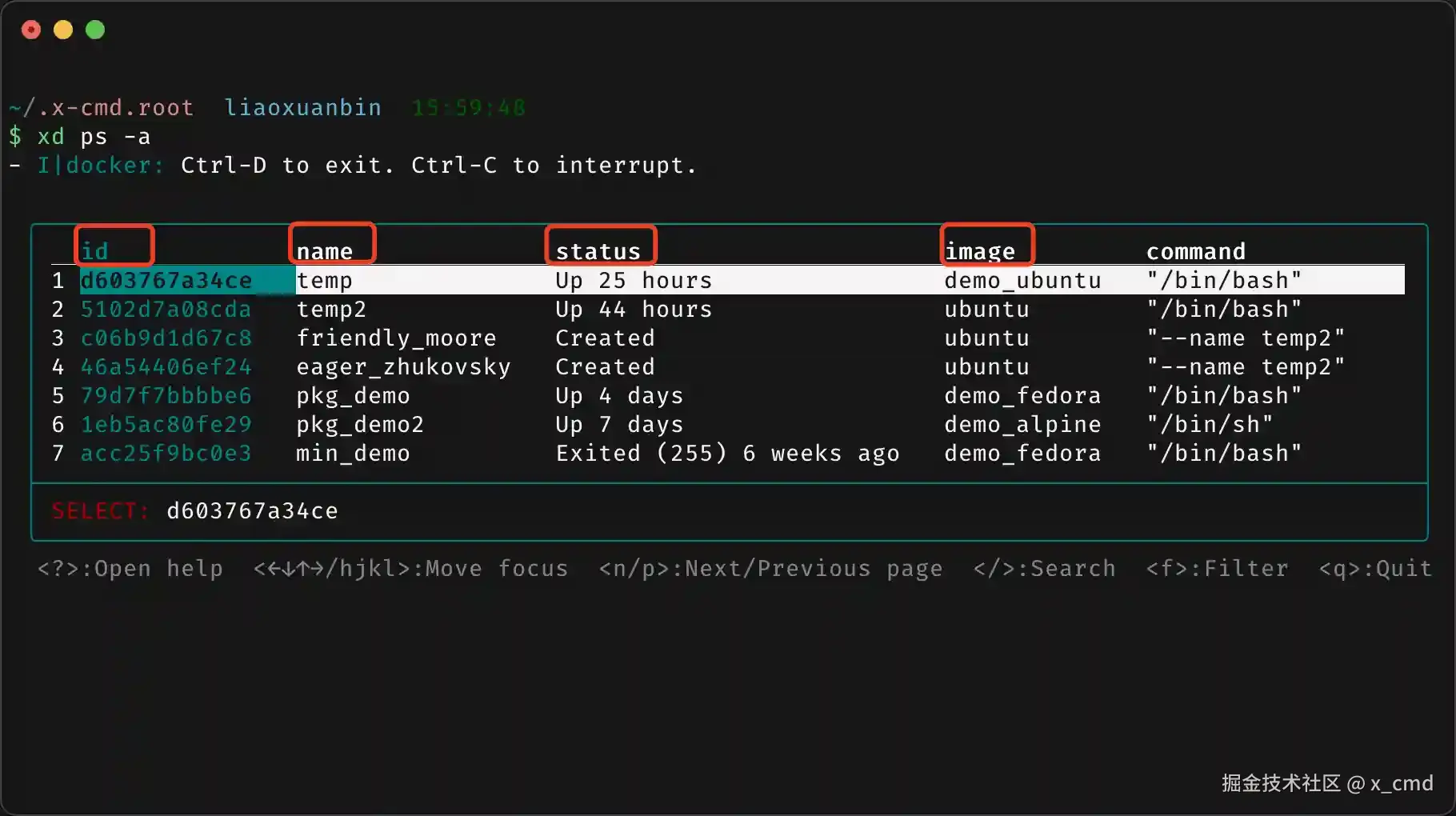This screenshot has height=816, width=1456.
Task: Click the green maximize traffic light
Action: 94,30
